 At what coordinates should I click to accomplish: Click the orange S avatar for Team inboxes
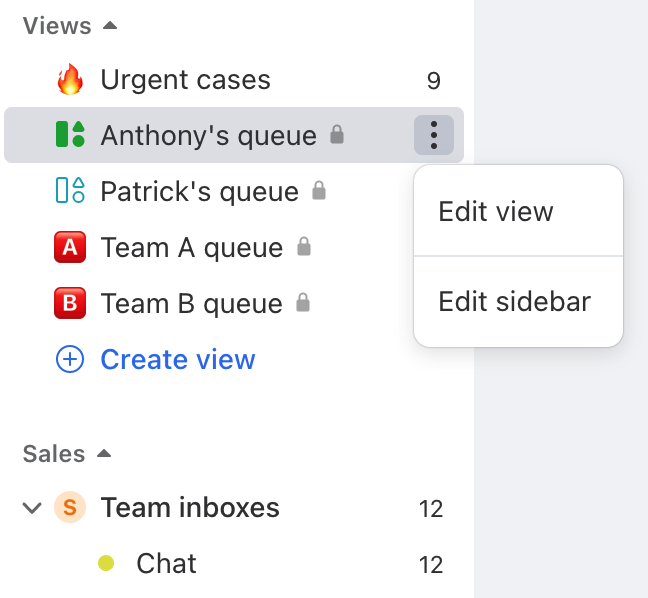pos(70,507)
